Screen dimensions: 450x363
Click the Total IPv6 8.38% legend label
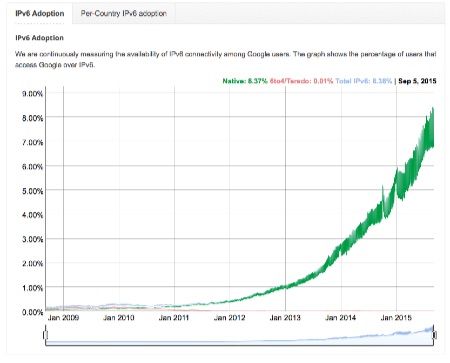coord(364,81)
